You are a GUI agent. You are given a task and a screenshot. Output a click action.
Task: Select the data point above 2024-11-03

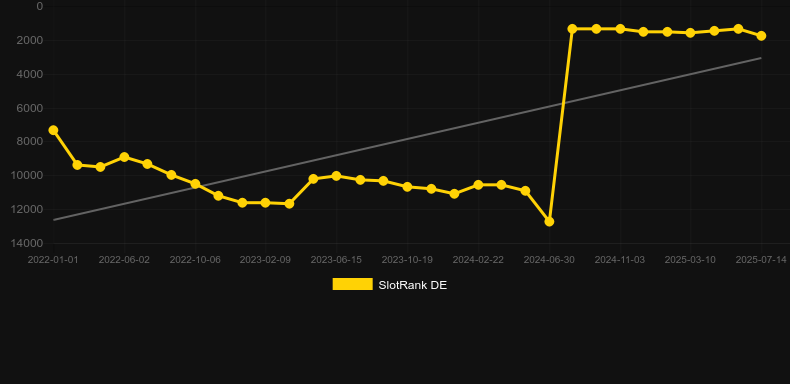click(620, 29)
